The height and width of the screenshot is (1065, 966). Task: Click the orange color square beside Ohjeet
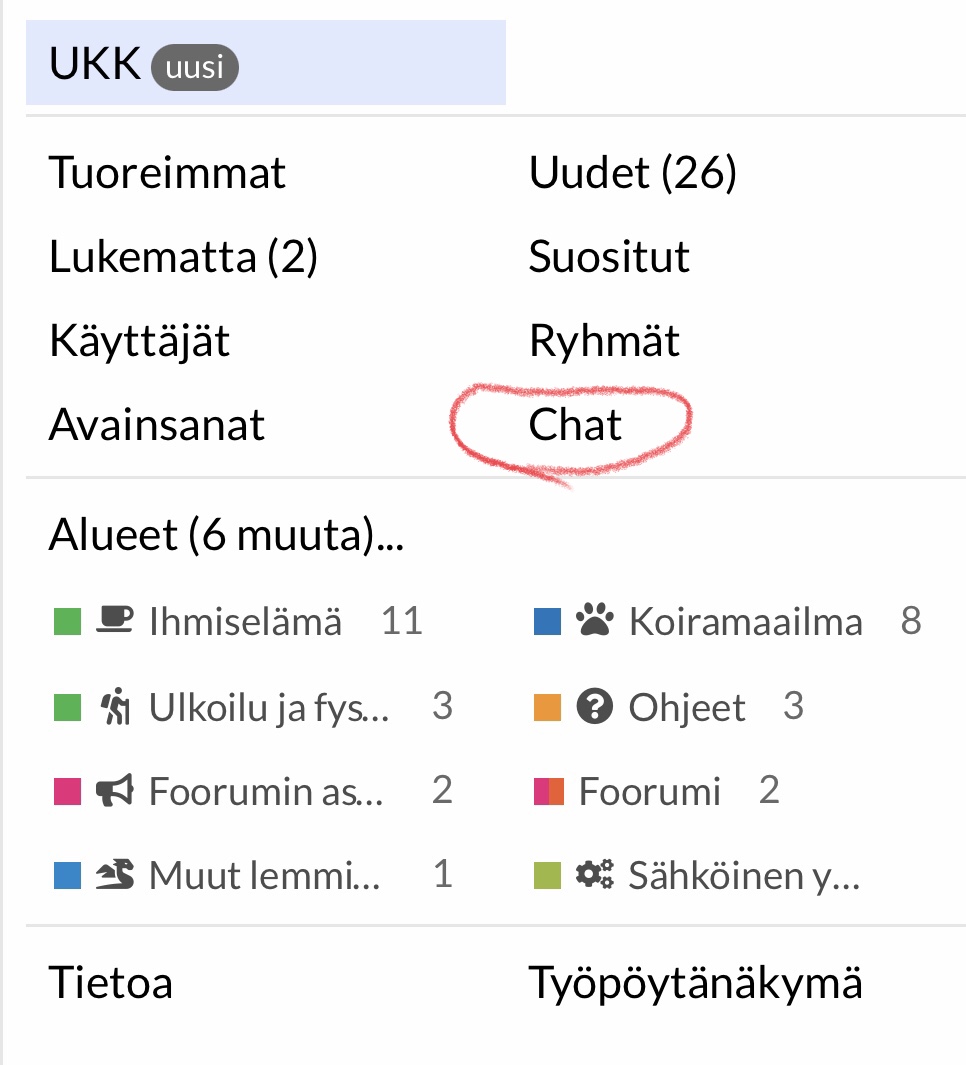pos(547,708)
